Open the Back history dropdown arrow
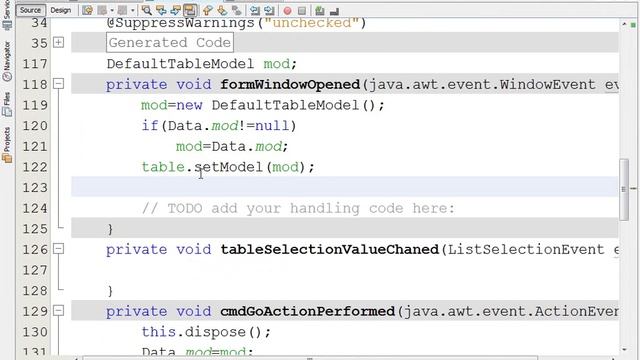Viewport: 640px width, 360px height. coord(112,10)
